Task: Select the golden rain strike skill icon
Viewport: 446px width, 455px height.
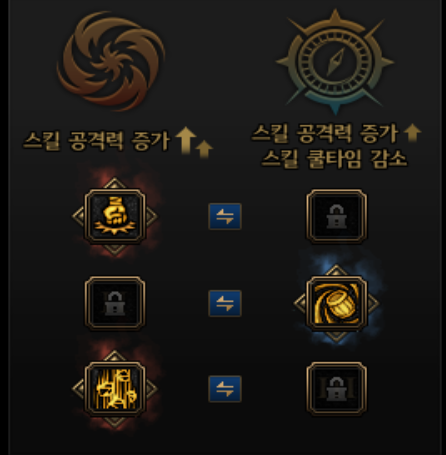Action: 115,389
